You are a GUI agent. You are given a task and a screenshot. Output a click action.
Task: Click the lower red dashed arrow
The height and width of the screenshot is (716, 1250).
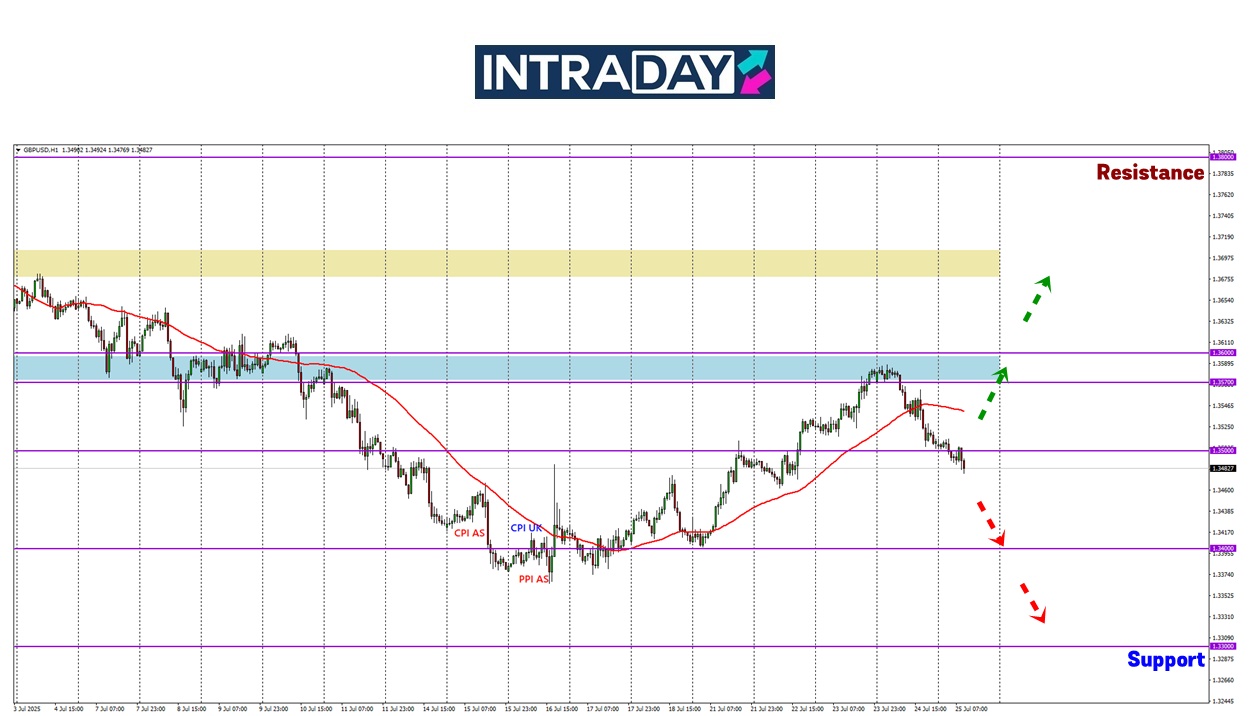[x=1032, y=602]
